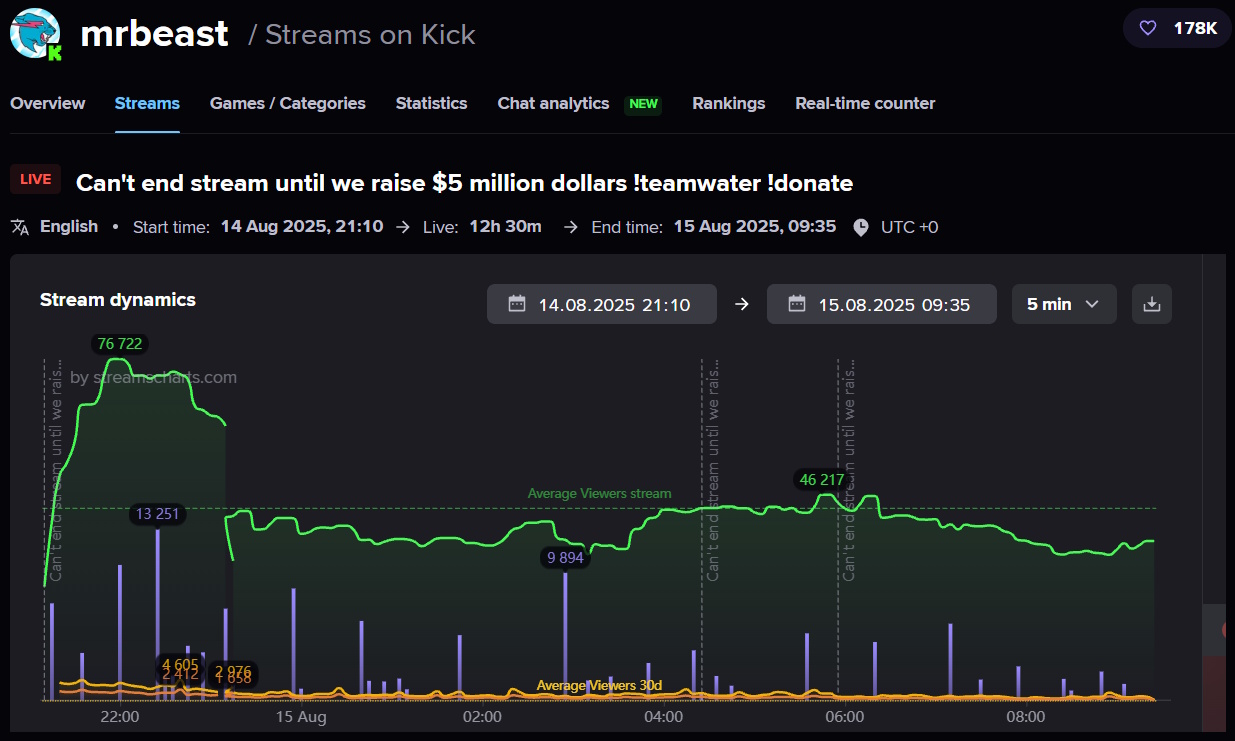The image size is (1235, 741).
Task: Click the 08:00 axis label
Action: click(x=1026, y=717)
